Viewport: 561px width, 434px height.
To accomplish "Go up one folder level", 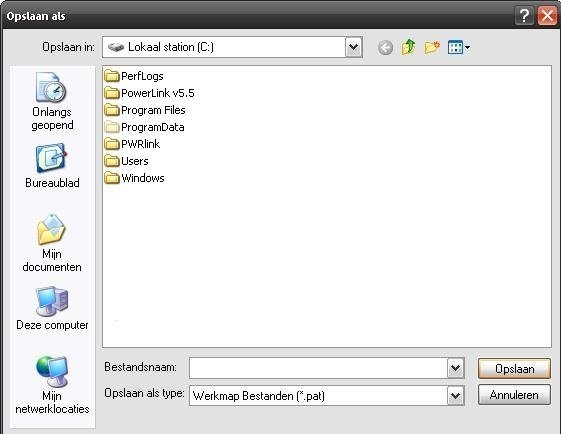I will click(x=409, y=47).
